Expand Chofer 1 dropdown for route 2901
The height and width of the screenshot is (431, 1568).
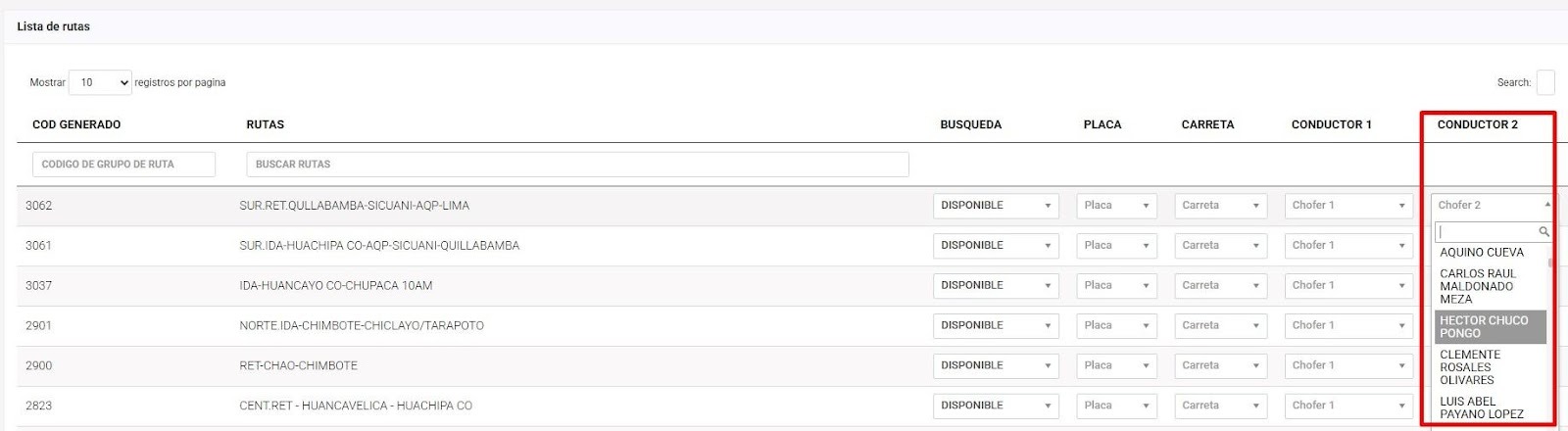pyautogui.click(x=1348, y=325)
